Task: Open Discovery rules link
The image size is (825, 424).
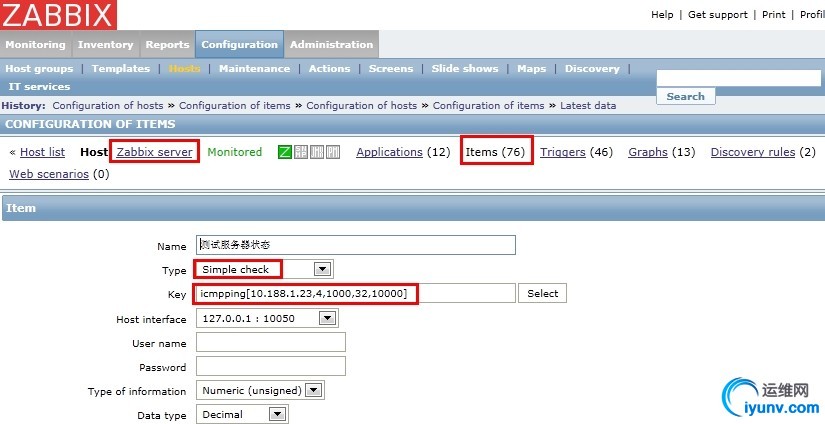Action: click(753, 152)
